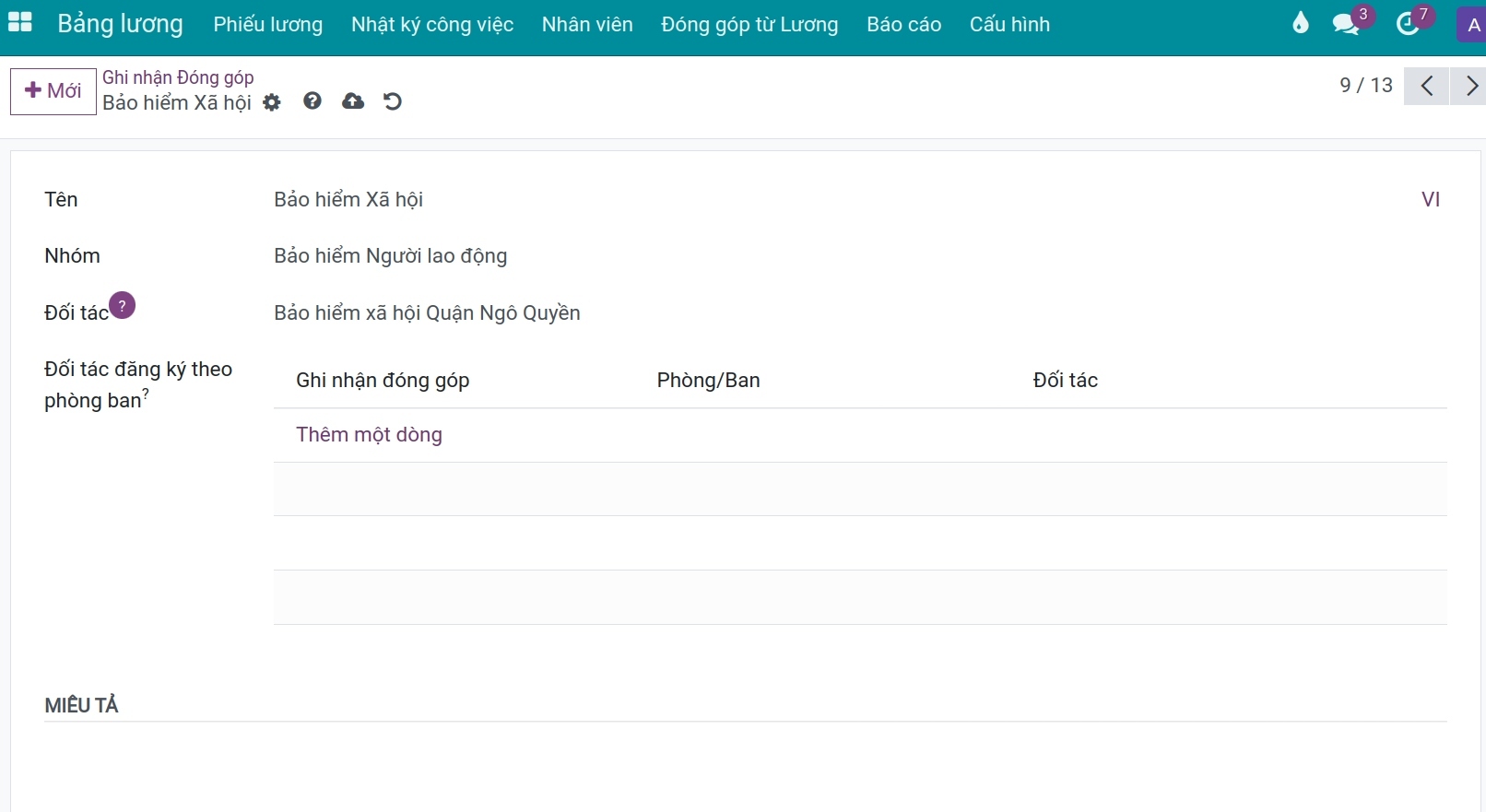Sort by Đối tác column header in table
Image resolution: width=1486 pixels, height=812 pixels.
tap(1065, 381)
